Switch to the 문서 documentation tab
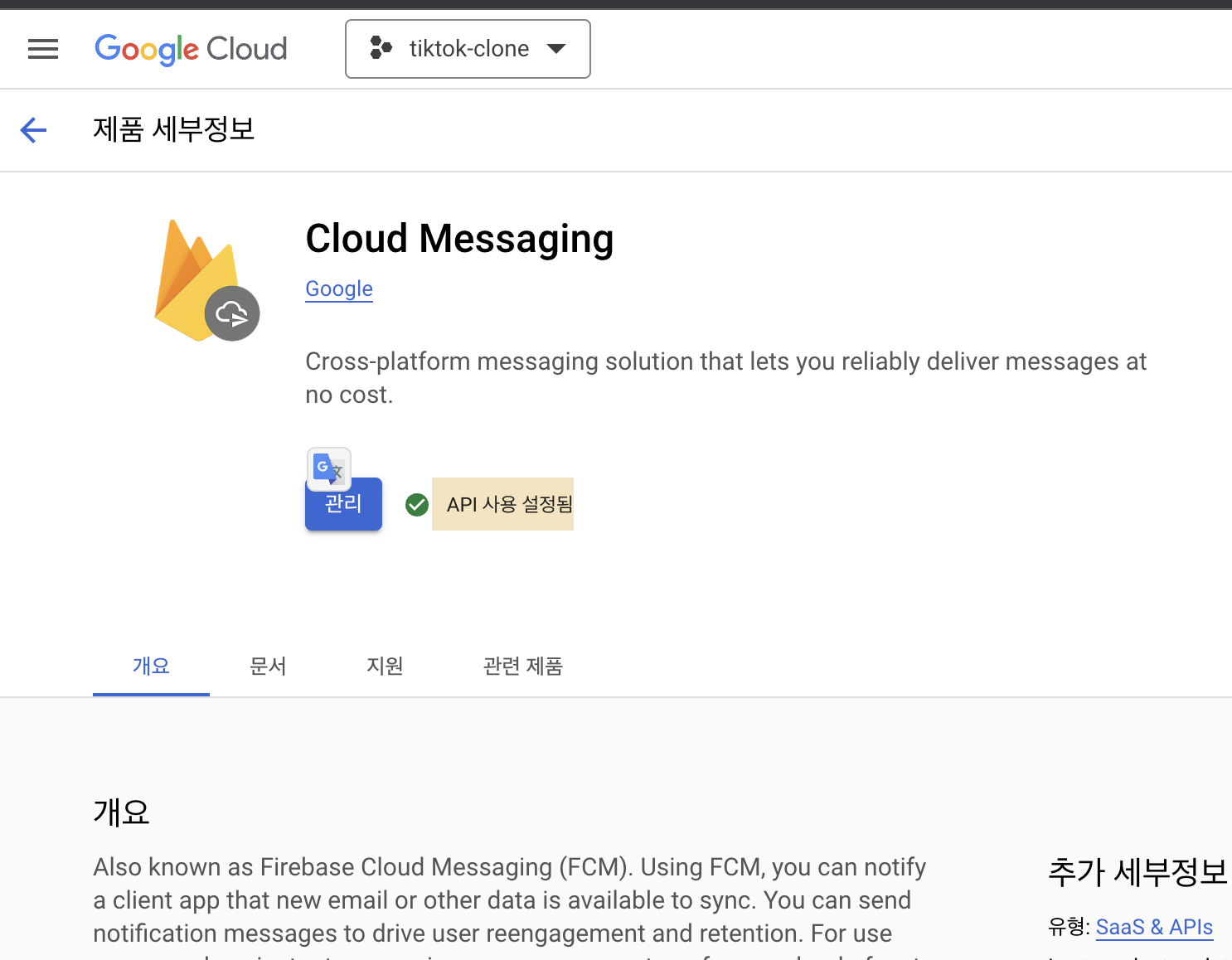Screen dimensions: 1232x960 click(x=268, y=666)
